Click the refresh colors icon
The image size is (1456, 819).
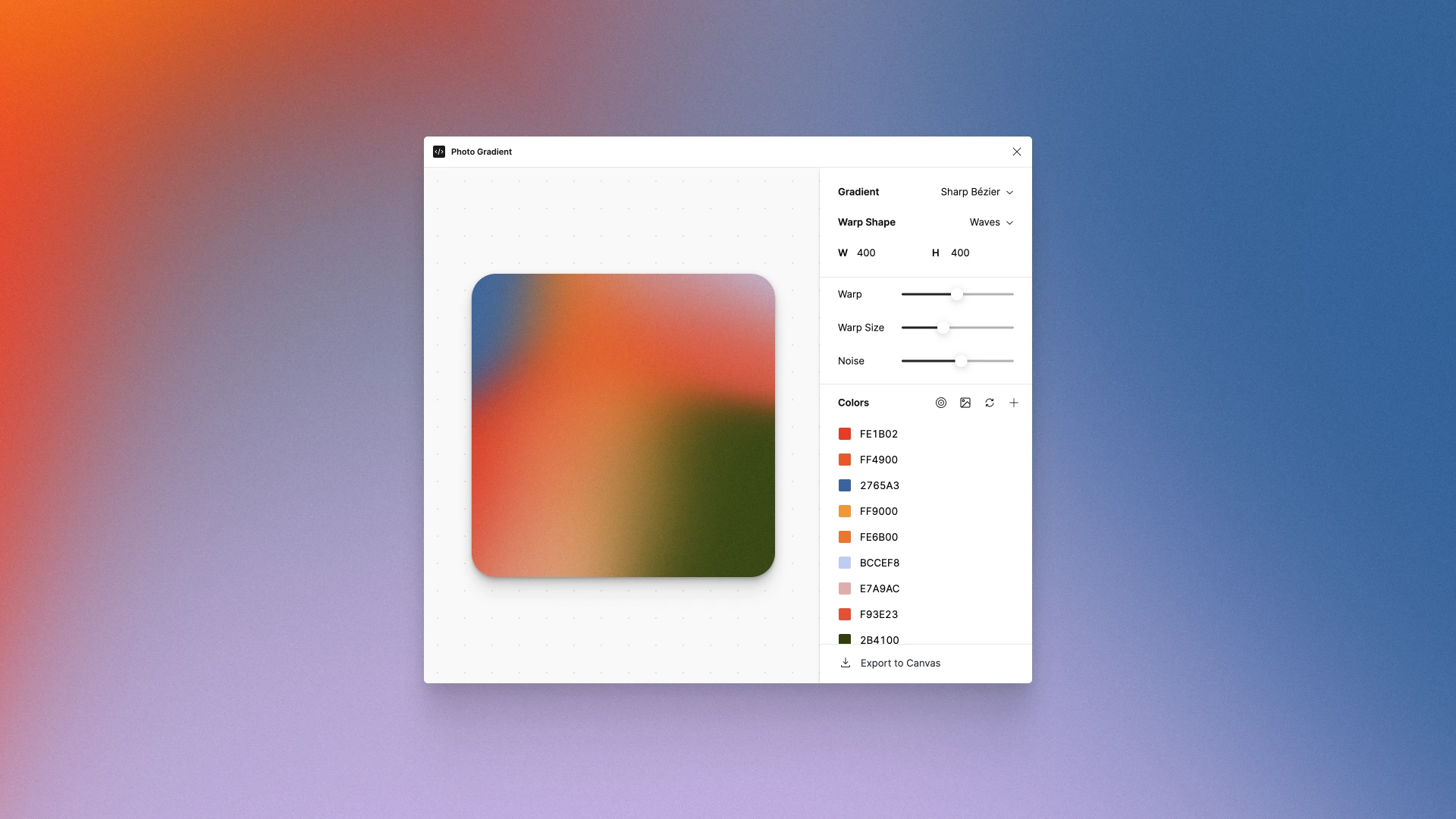(989, 403)
